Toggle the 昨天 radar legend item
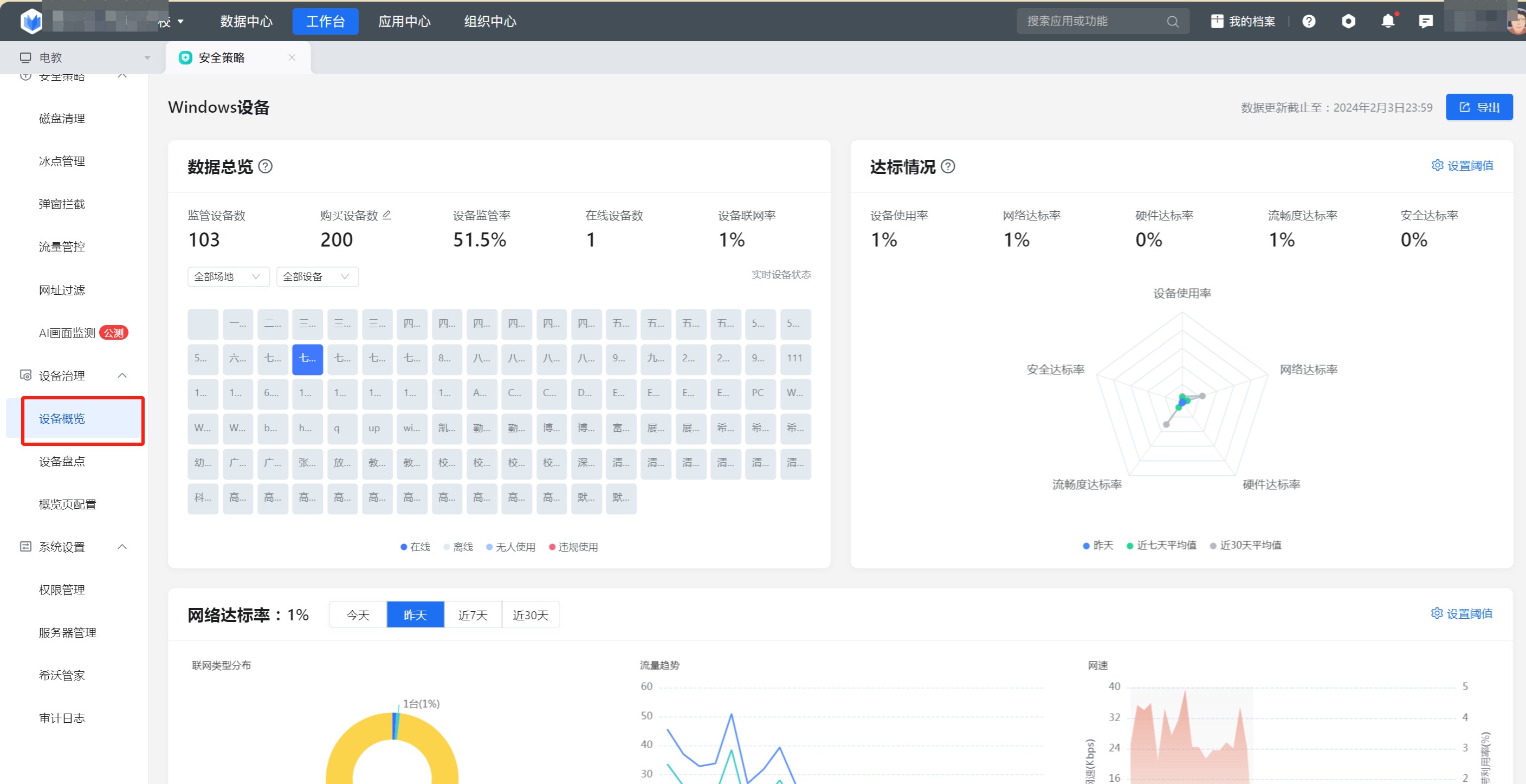This screenshot has width=1526, height=784. click(1098, 545)
